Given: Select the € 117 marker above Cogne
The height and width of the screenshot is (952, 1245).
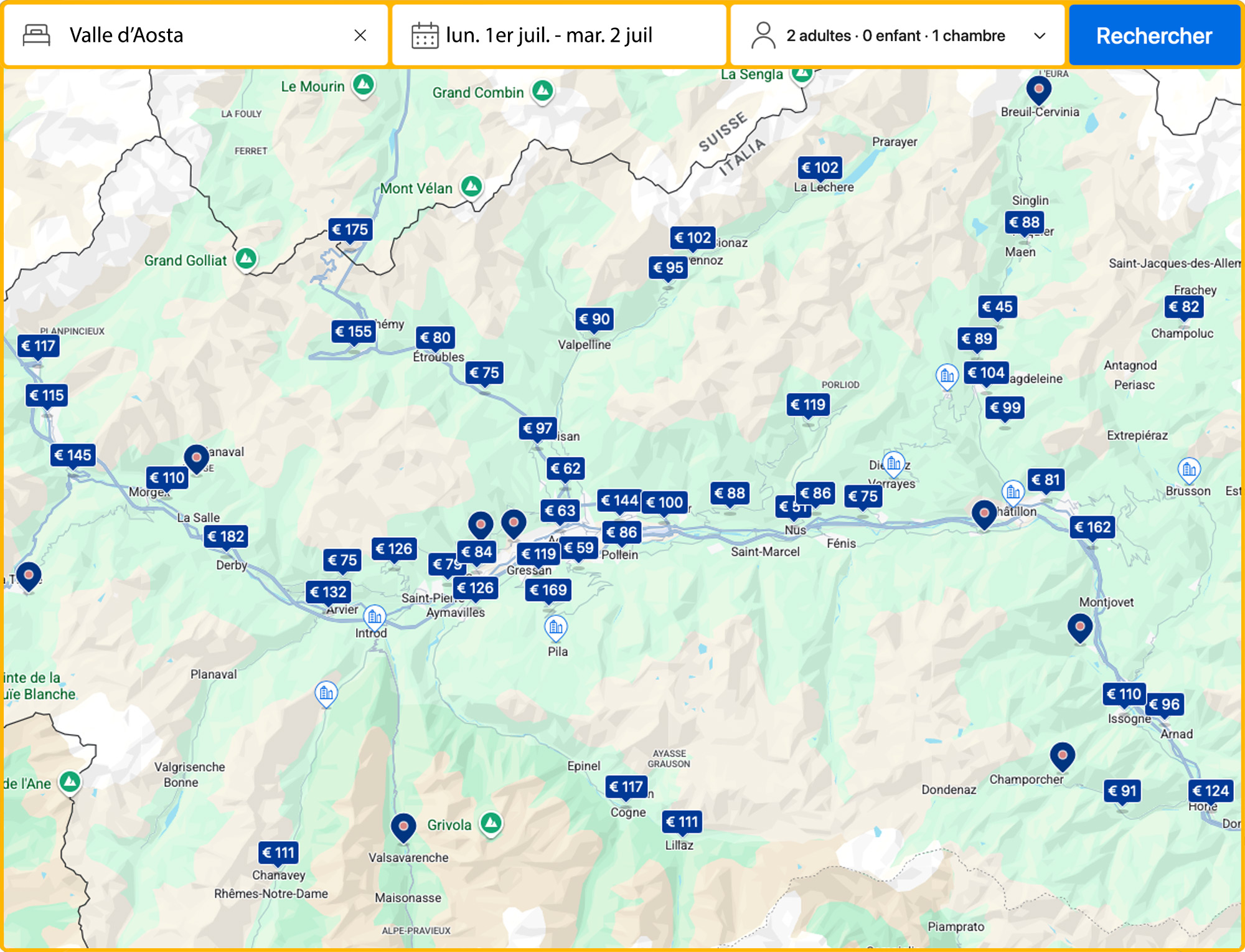Looking at the screenshot, I should (627, 787).
